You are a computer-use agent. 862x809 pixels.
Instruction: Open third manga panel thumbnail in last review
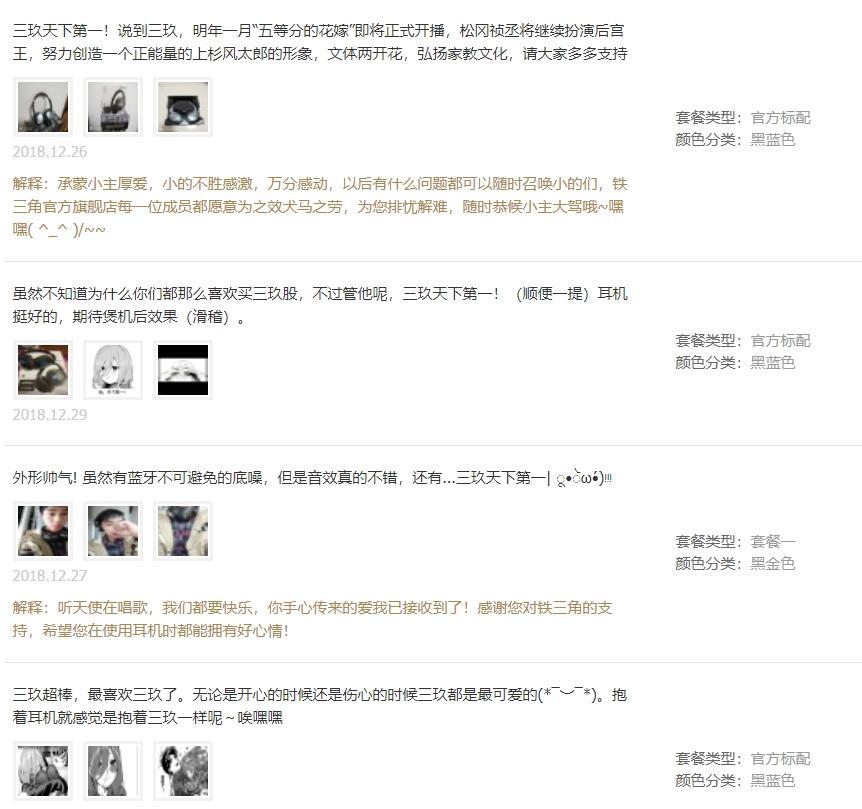183,771
